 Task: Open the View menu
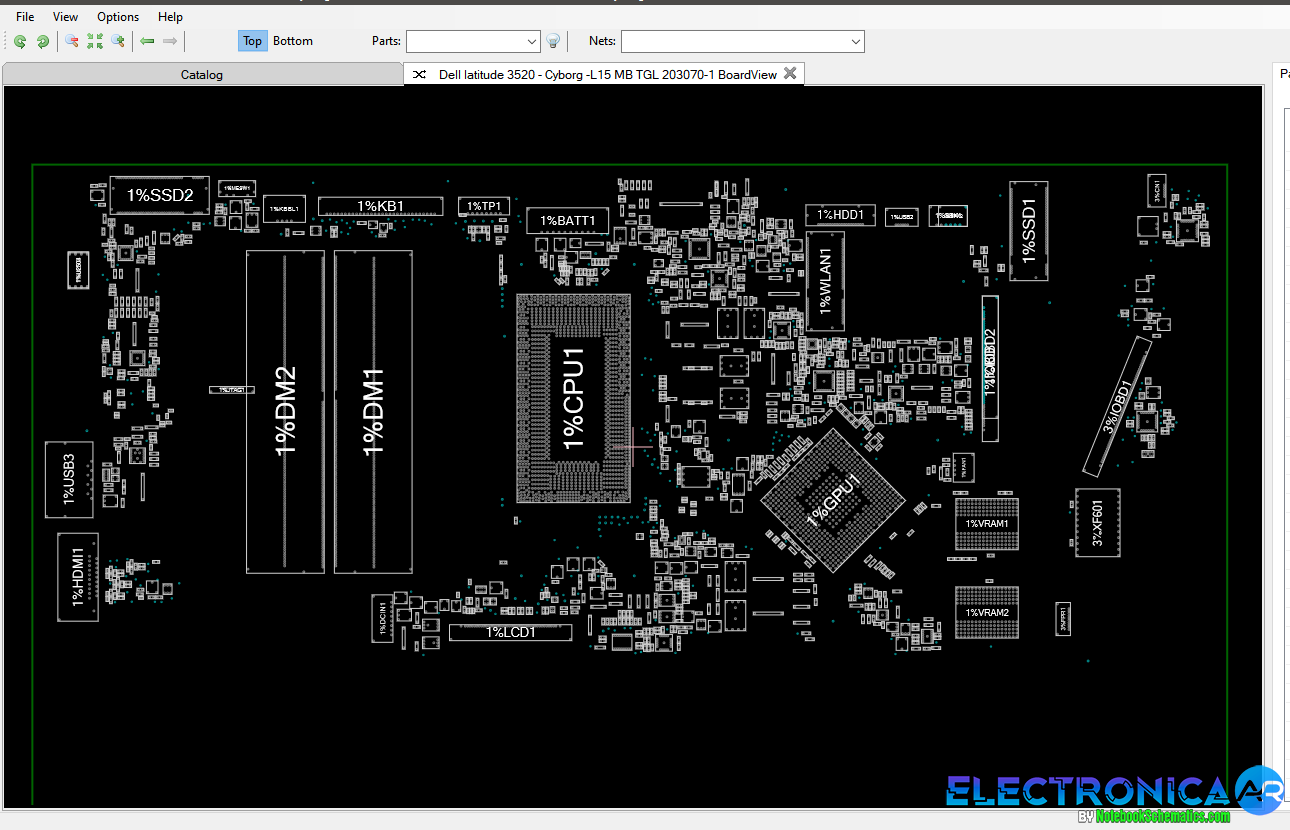coord(65,17)
